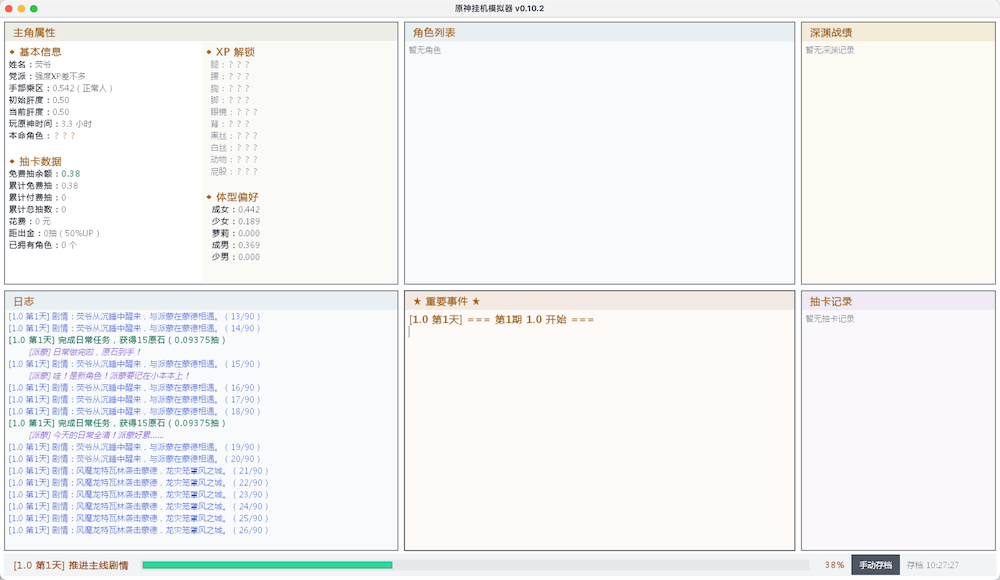Select the 深渊战绩 panel header

tap(898, 33)
